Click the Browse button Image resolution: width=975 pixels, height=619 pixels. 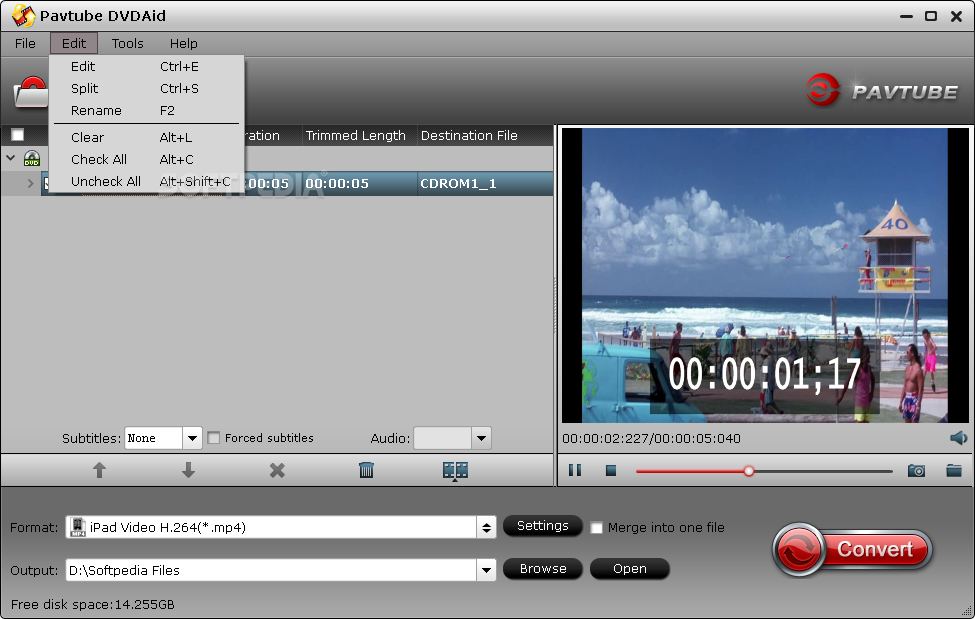[542, 569]
